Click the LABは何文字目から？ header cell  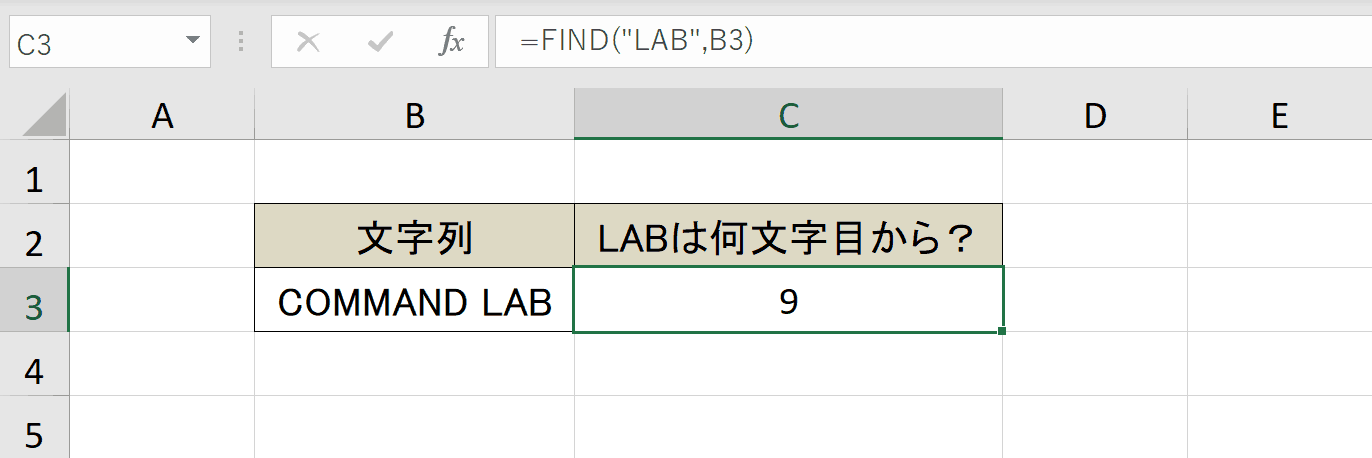(x=789, y=236)
